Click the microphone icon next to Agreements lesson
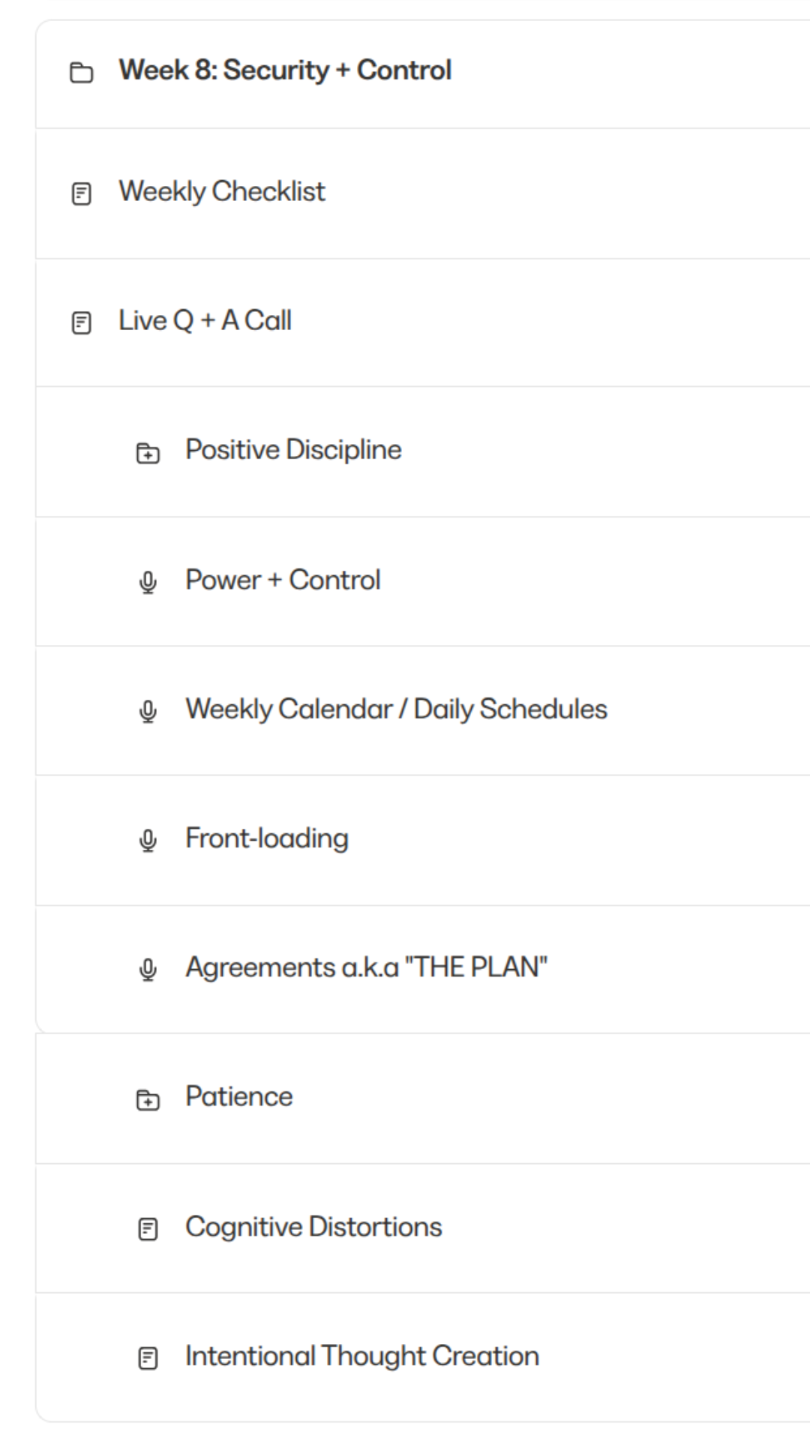The height and width of the screenshot is (1440, 810). (x=148, y=970)
